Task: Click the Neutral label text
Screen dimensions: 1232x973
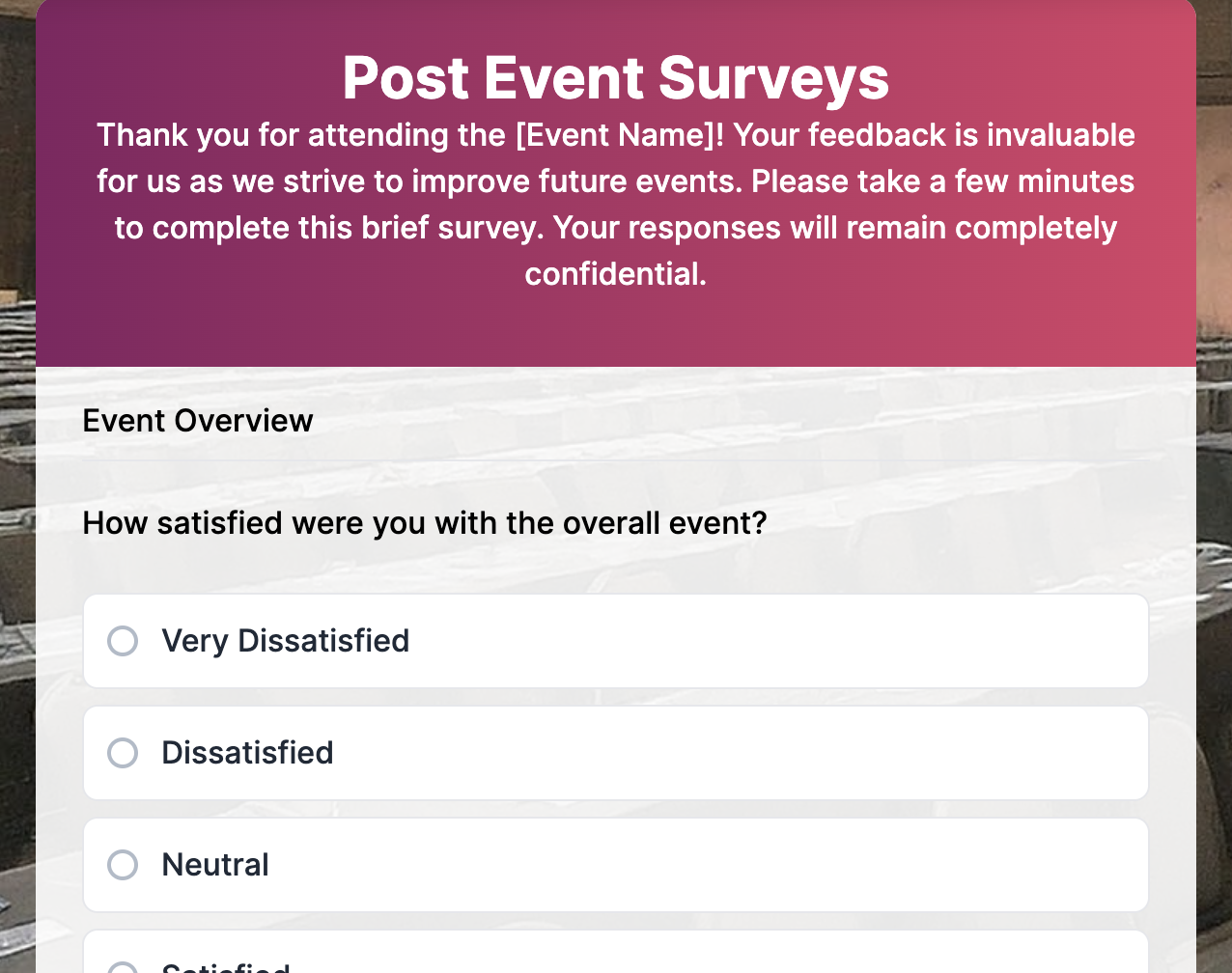Action: [x=214, y=865]
